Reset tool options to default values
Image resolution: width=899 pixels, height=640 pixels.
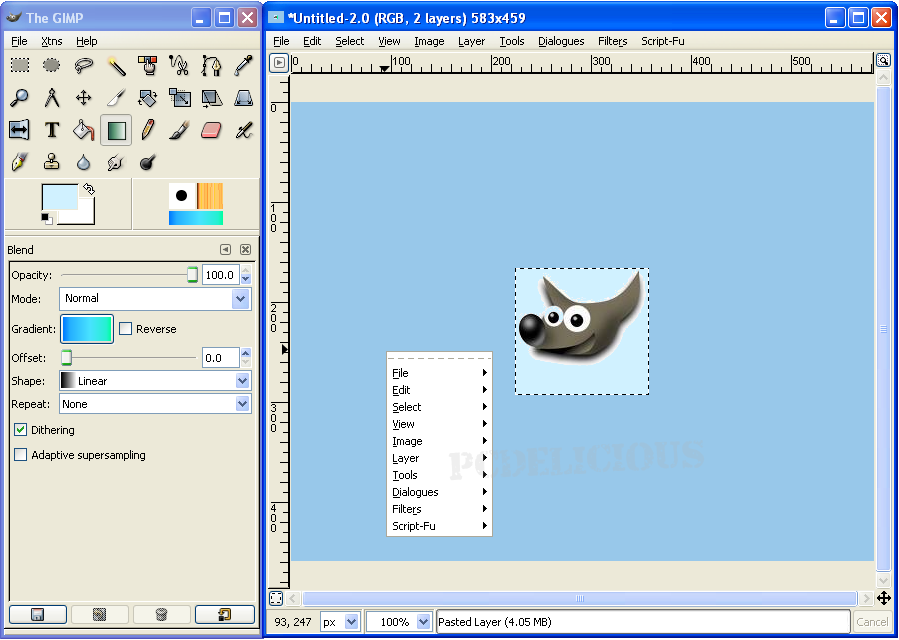(x=225, y=615)
